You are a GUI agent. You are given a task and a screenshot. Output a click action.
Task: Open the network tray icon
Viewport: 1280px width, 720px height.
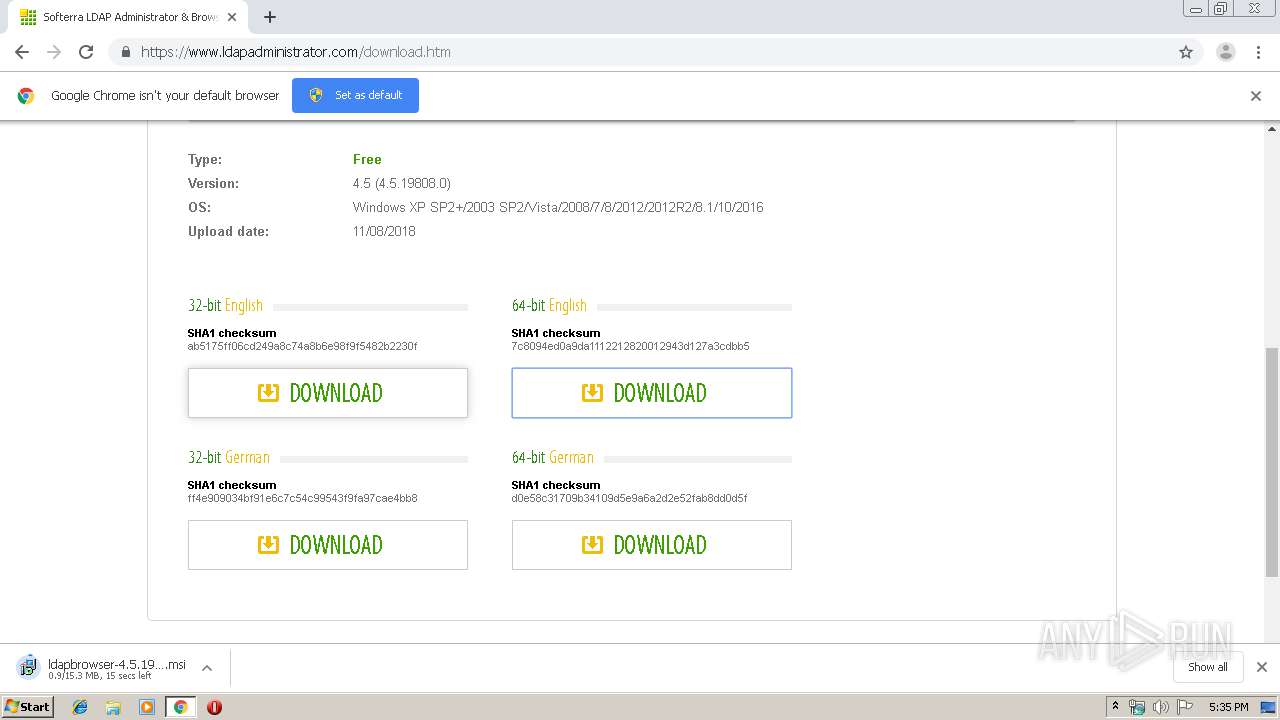click(x=1137, y=707)
